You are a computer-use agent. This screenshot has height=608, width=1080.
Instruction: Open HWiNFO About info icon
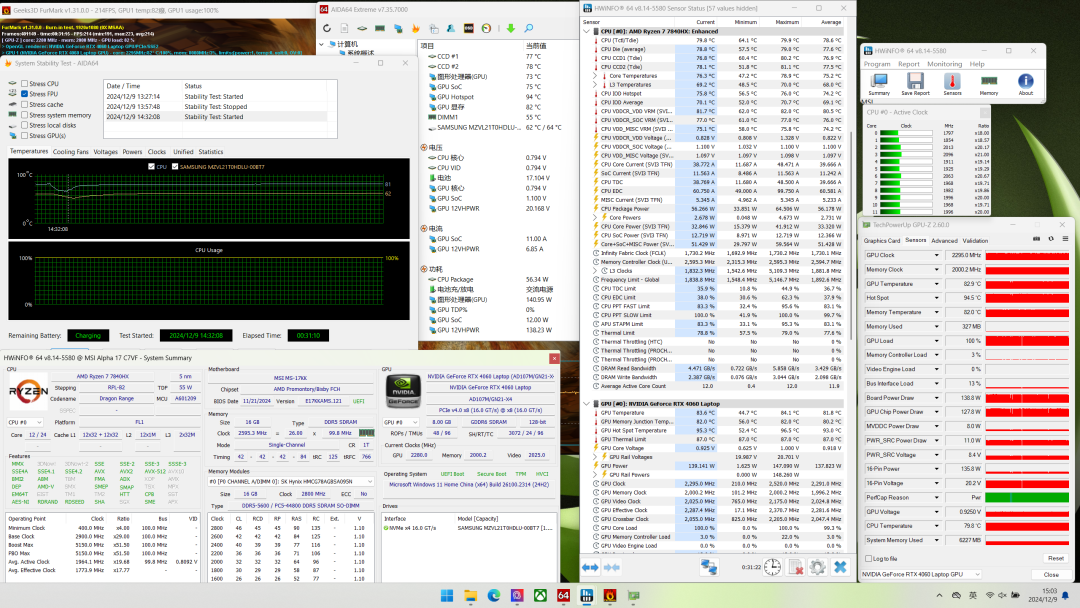pos(1026,84)
